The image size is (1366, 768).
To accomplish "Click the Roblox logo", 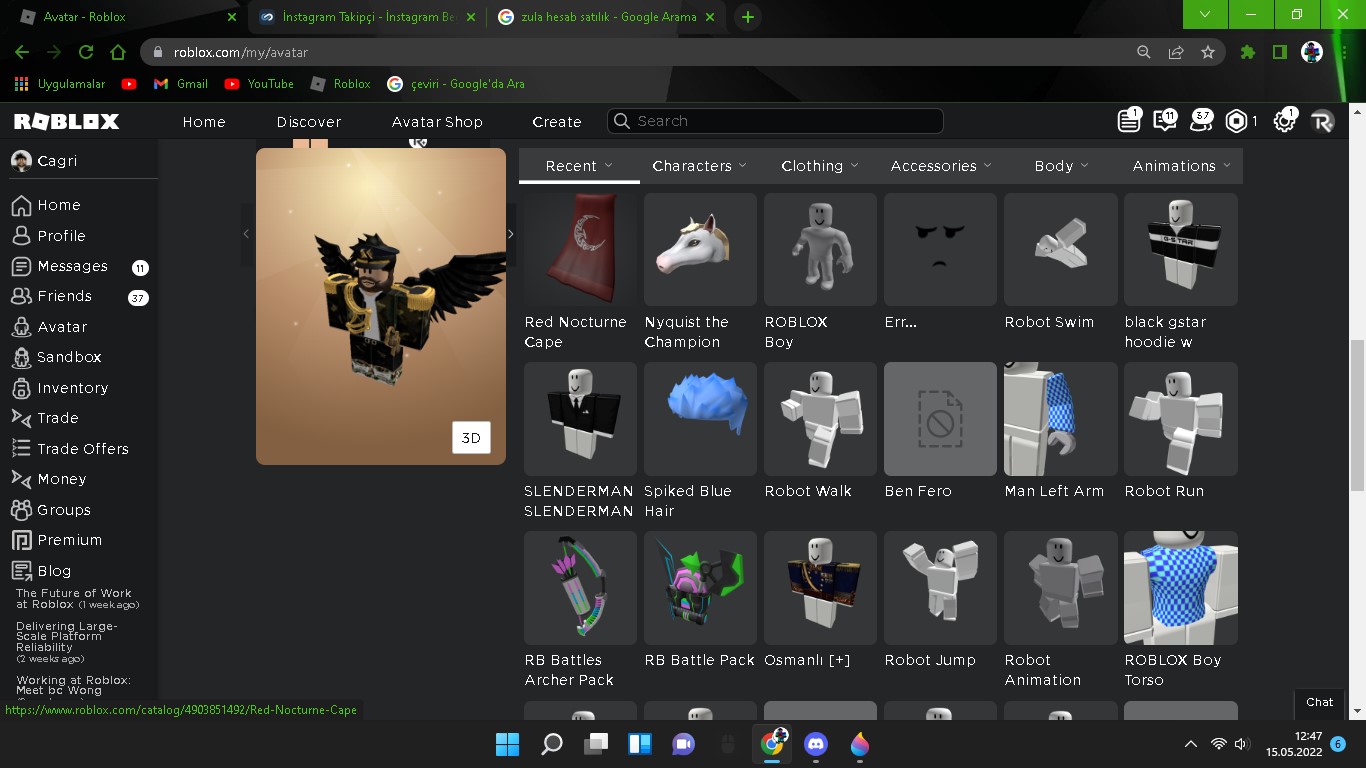I will coord(66,121).
